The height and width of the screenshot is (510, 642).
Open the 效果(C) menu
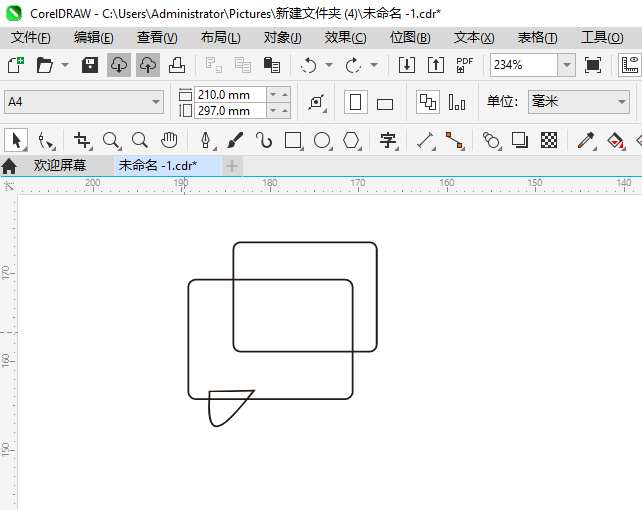tap(345, 37)
